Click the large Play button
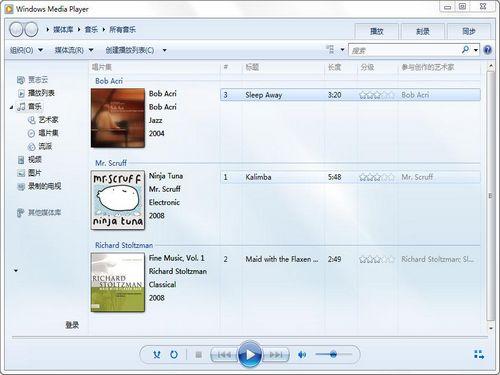Screen dimensions: 500x375 (250, 354)
